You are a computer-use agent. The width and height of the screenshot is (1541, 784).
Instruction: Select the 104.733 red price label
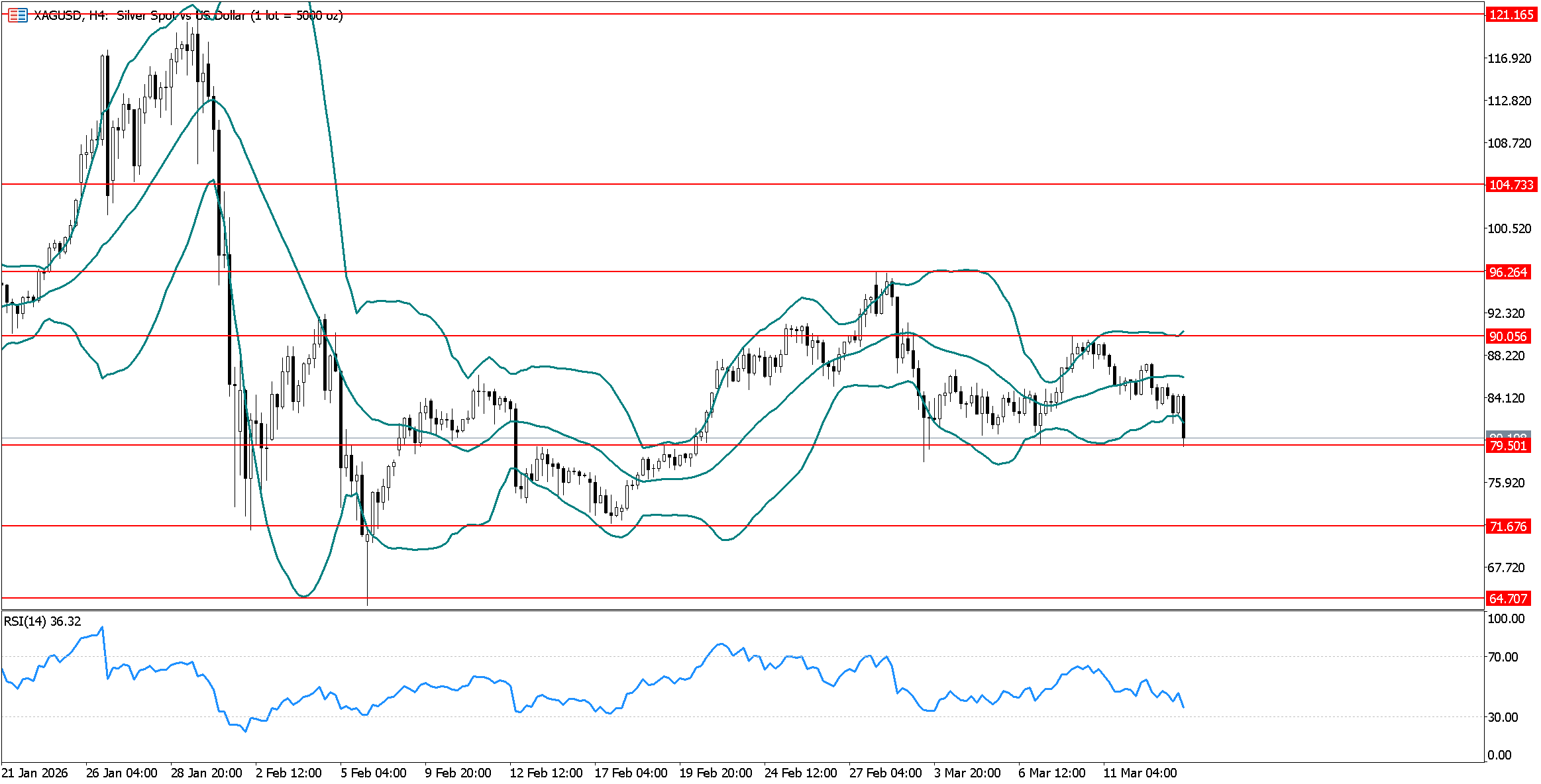click(1511, 185)
